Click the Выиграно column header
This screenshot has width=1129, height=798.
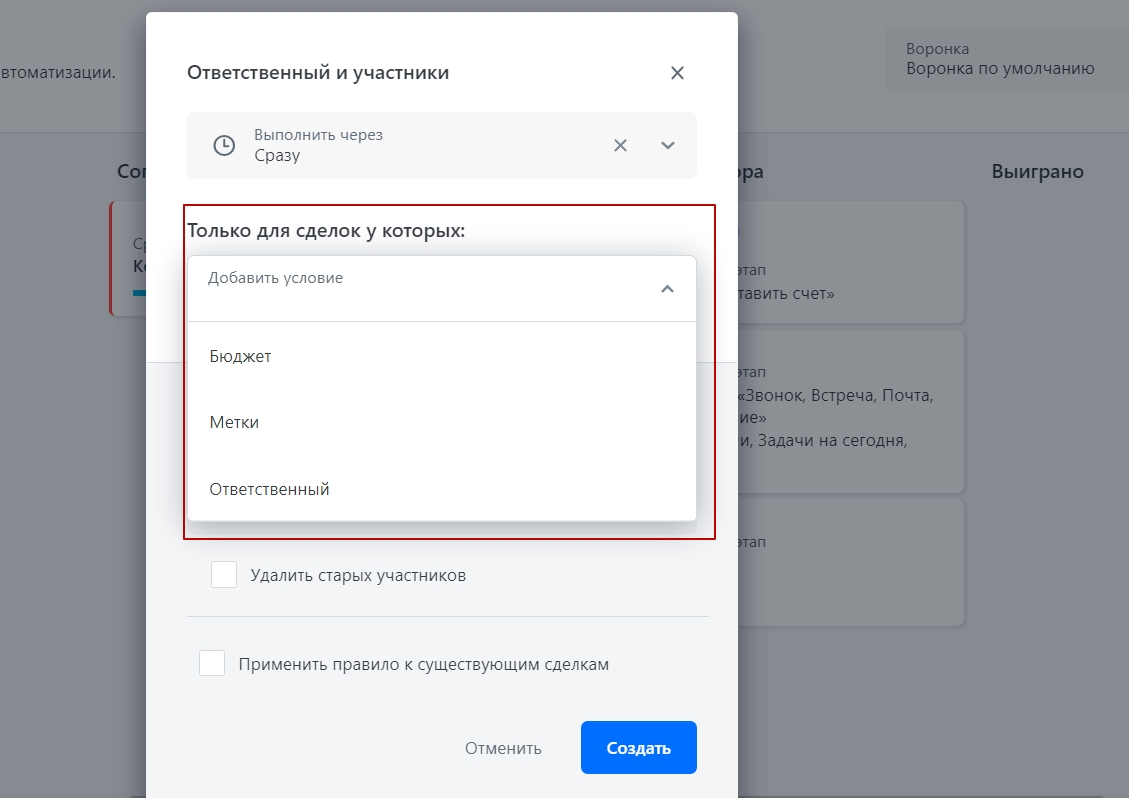pos(1037,171)
